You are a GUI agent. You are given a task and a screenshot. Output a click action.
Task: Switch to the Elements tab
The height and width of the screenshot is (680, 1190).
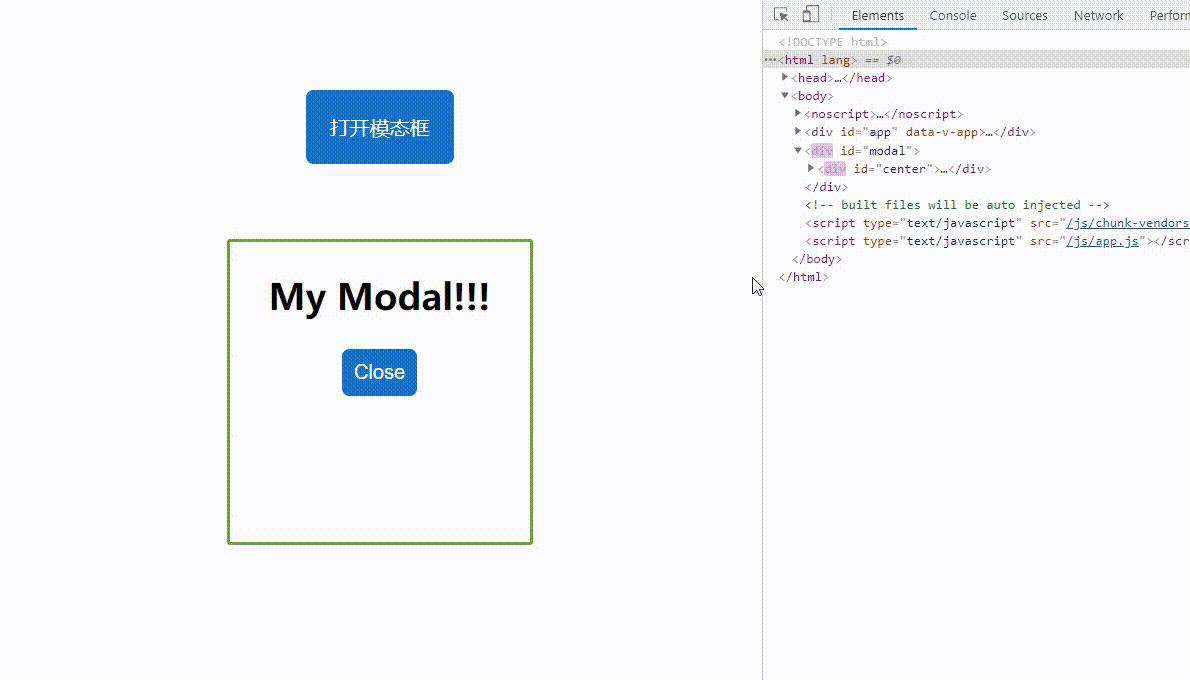click(x=877, y=15)
